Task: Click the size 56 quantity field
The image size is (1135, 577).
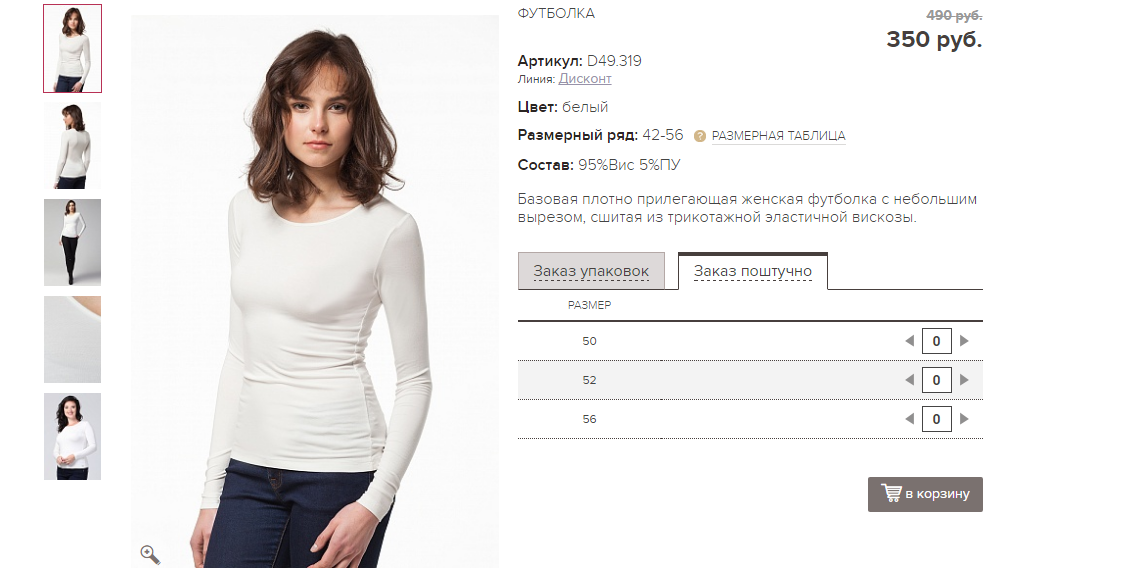Action: (937, 419)
